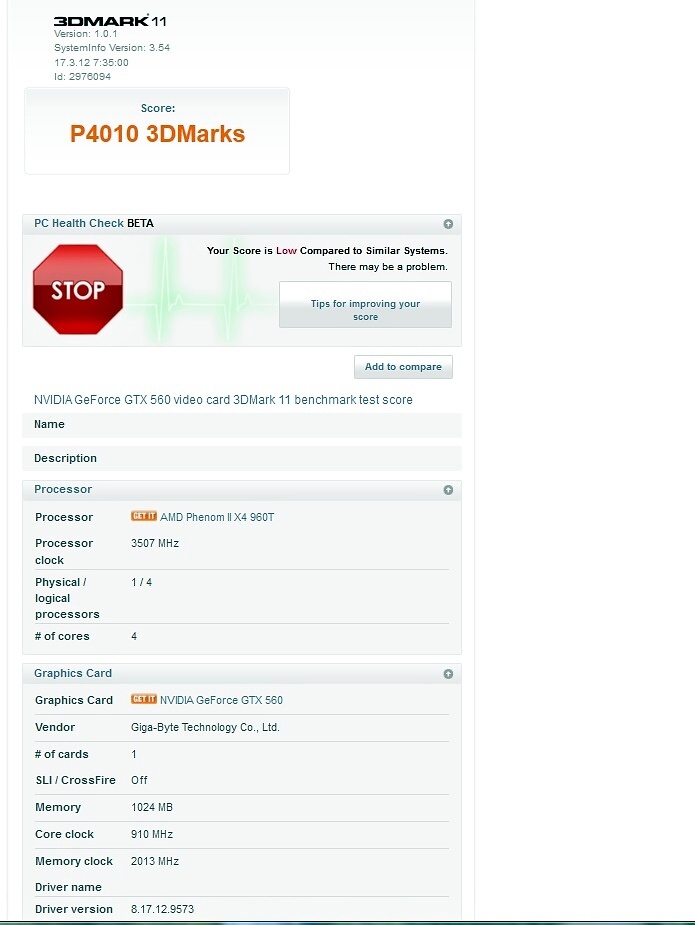Open Tips for improving your score
695x925 pixels.
click(365, 304)
